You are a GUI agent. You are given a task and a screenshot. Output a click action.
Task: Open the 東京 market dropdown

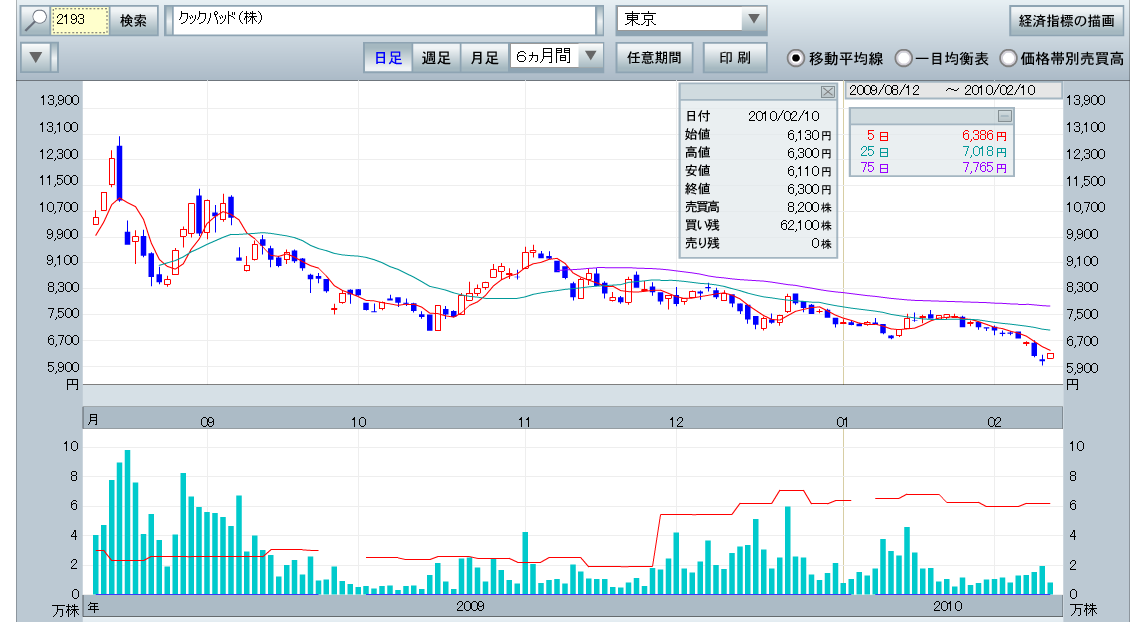pos(752,20)
